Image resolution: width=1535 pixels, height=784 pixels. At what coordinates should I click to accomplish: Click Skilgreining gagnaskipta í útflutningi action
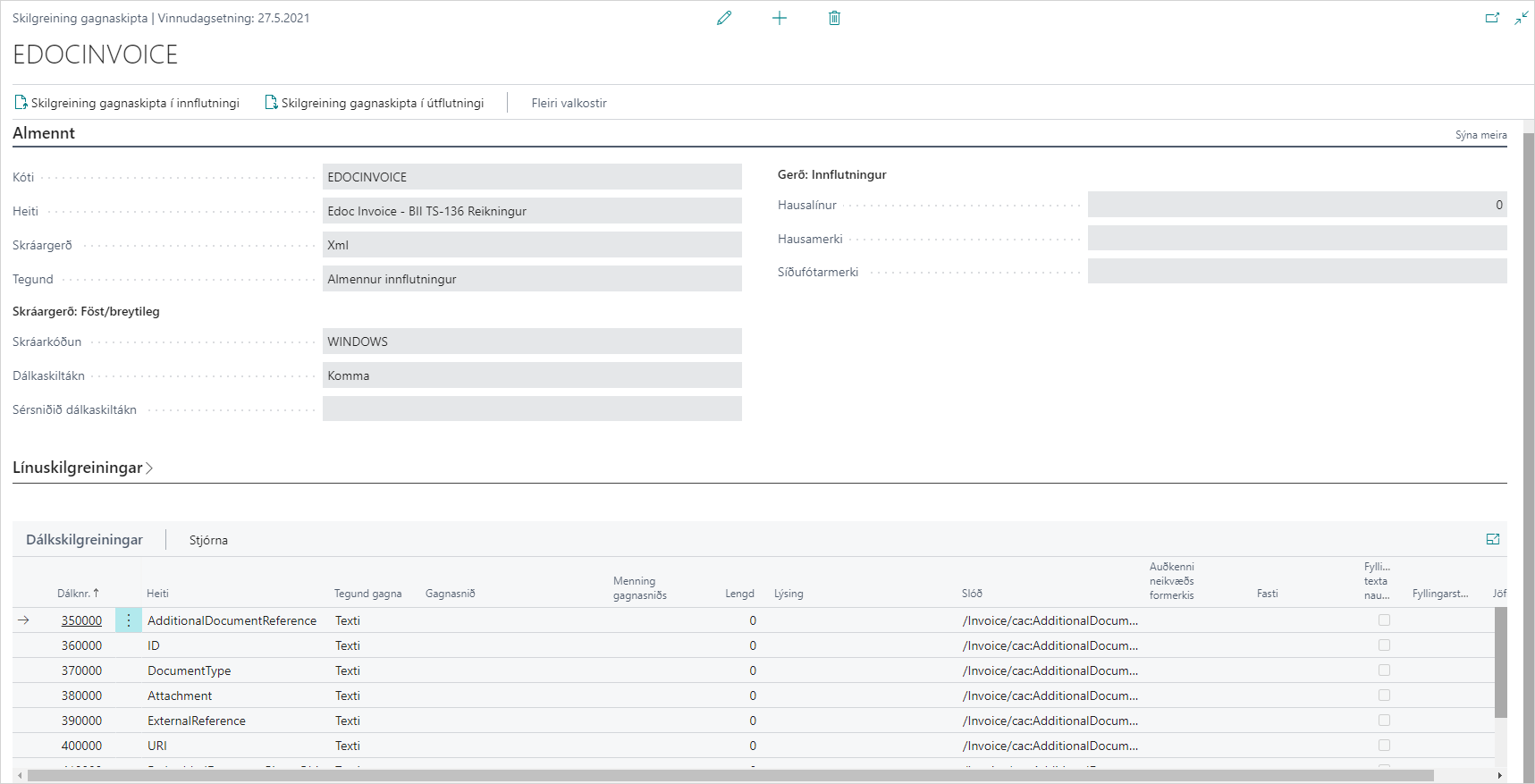pos(375,103)
